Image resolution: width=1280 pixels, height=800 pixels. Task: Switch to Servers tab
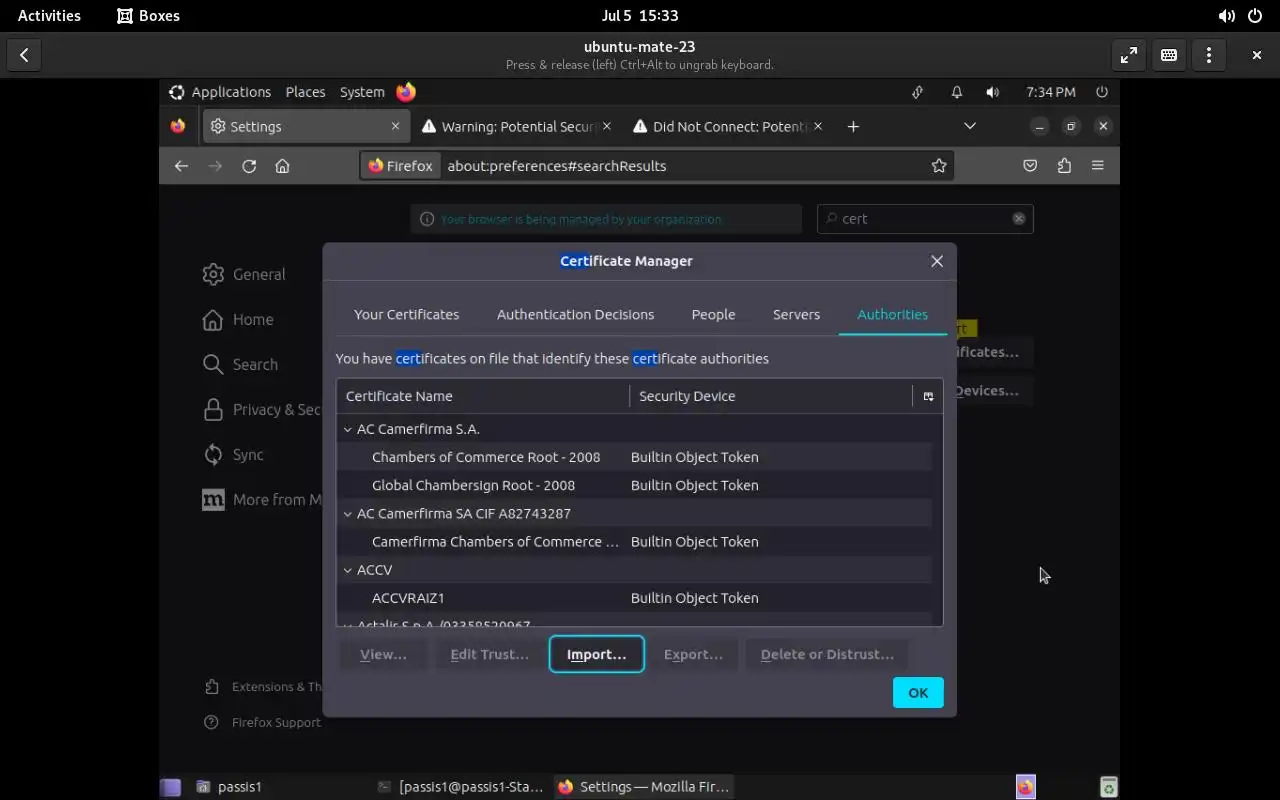[796, 314]
